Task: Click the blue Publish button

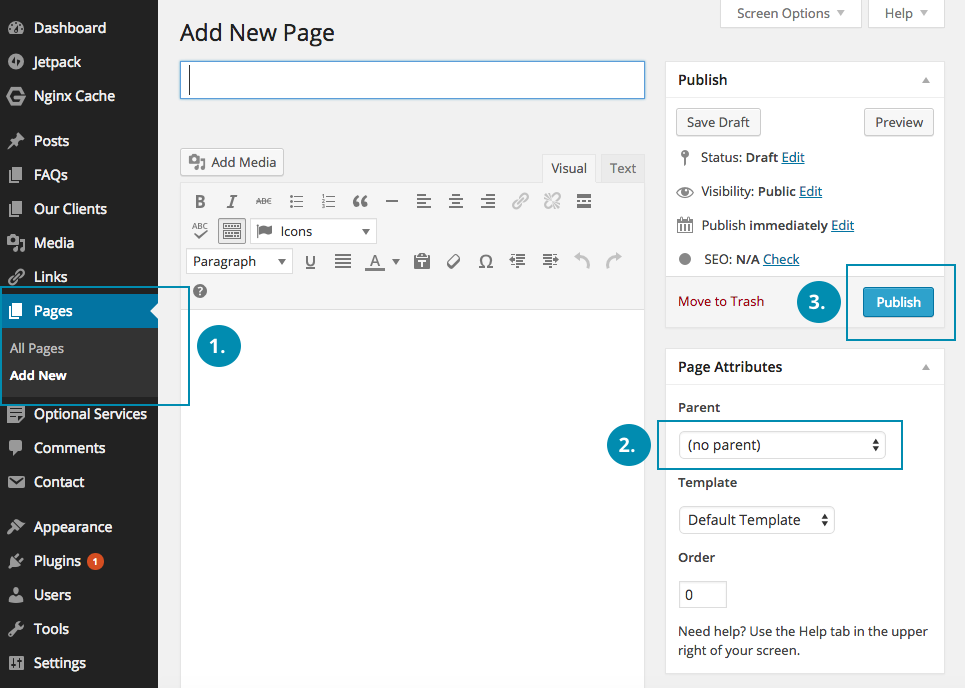Action: pyautogui.click(x=898, y=302)
